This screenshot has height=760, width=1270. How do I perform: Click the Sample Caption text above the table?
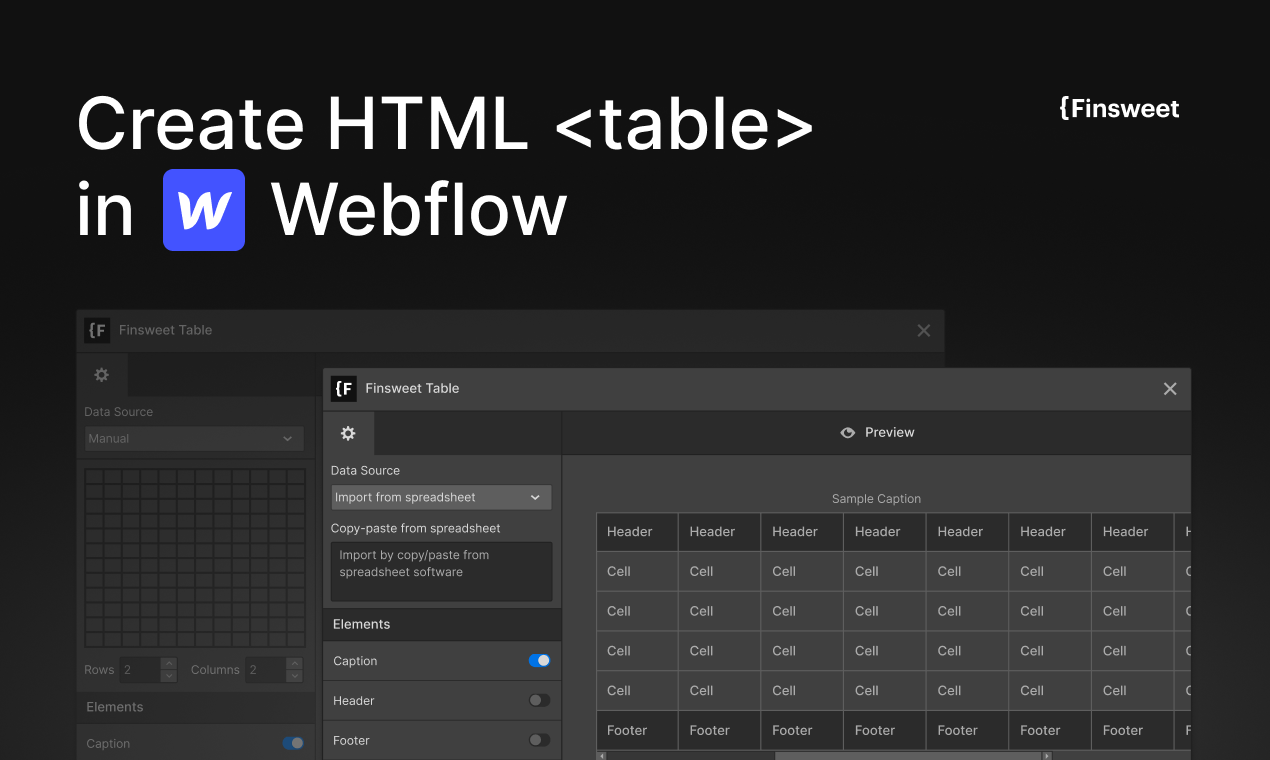876,499
